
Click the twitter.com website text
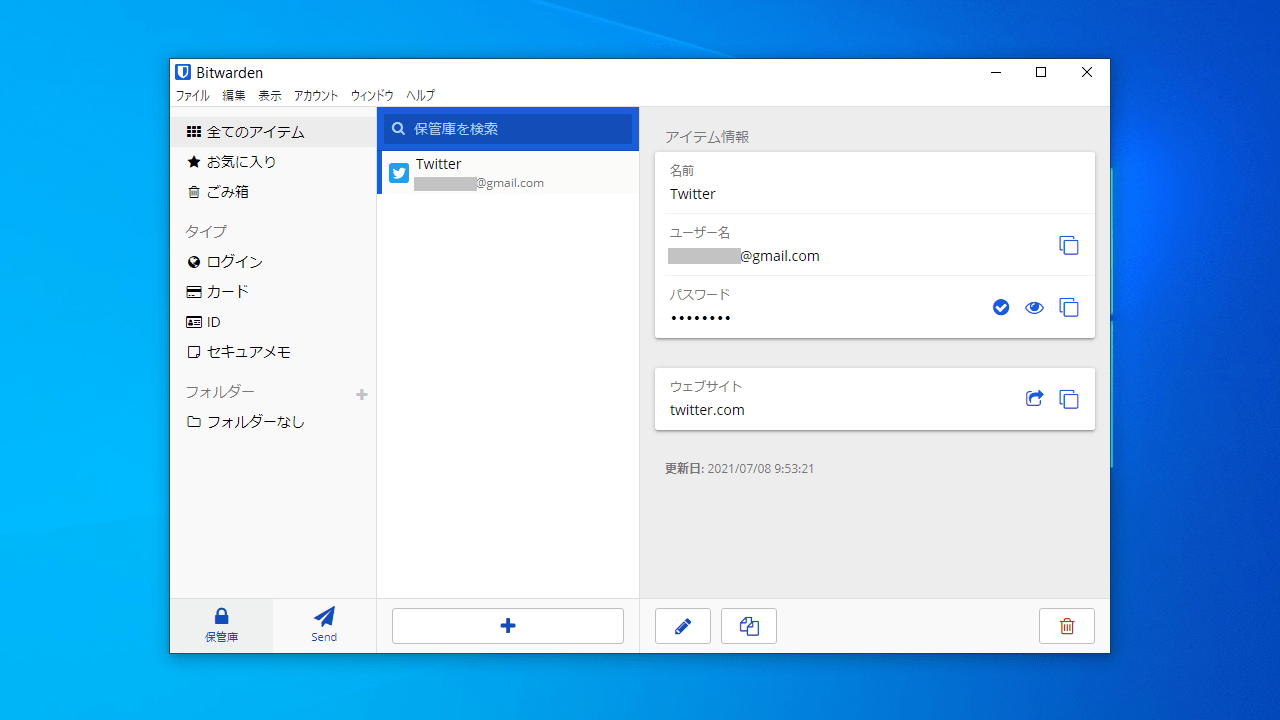pos(707,410)
